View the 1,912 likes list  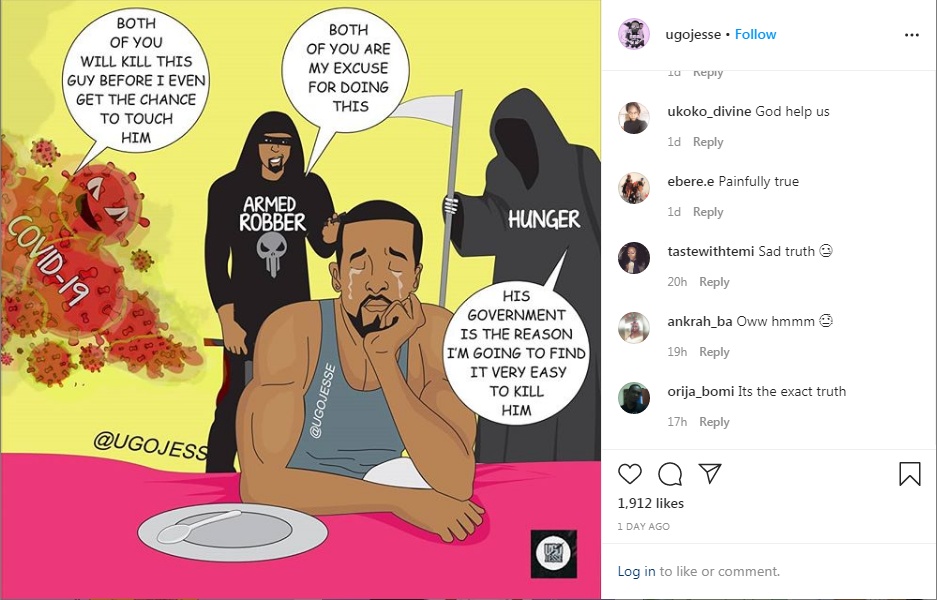[651, 503]
